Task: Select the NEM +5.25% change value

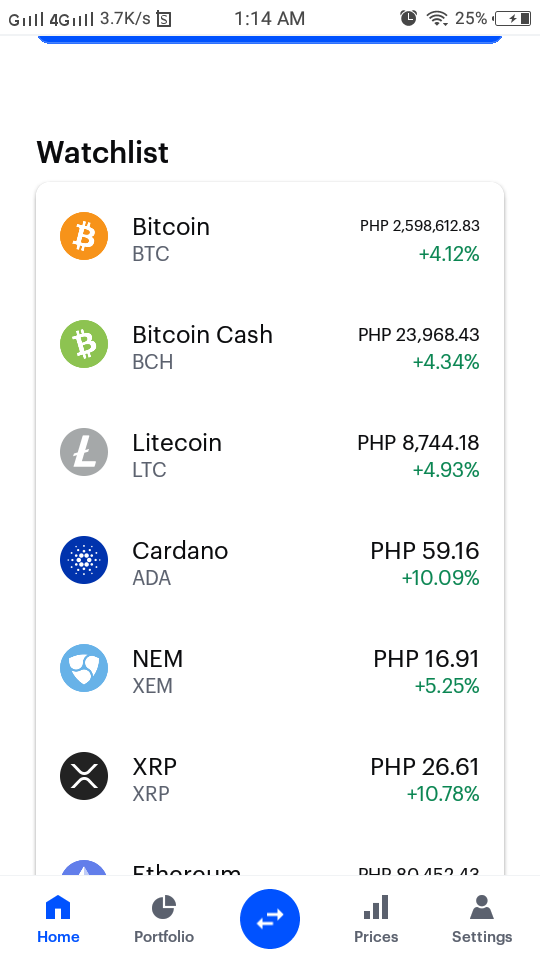Action: click(x=447, y=686)
